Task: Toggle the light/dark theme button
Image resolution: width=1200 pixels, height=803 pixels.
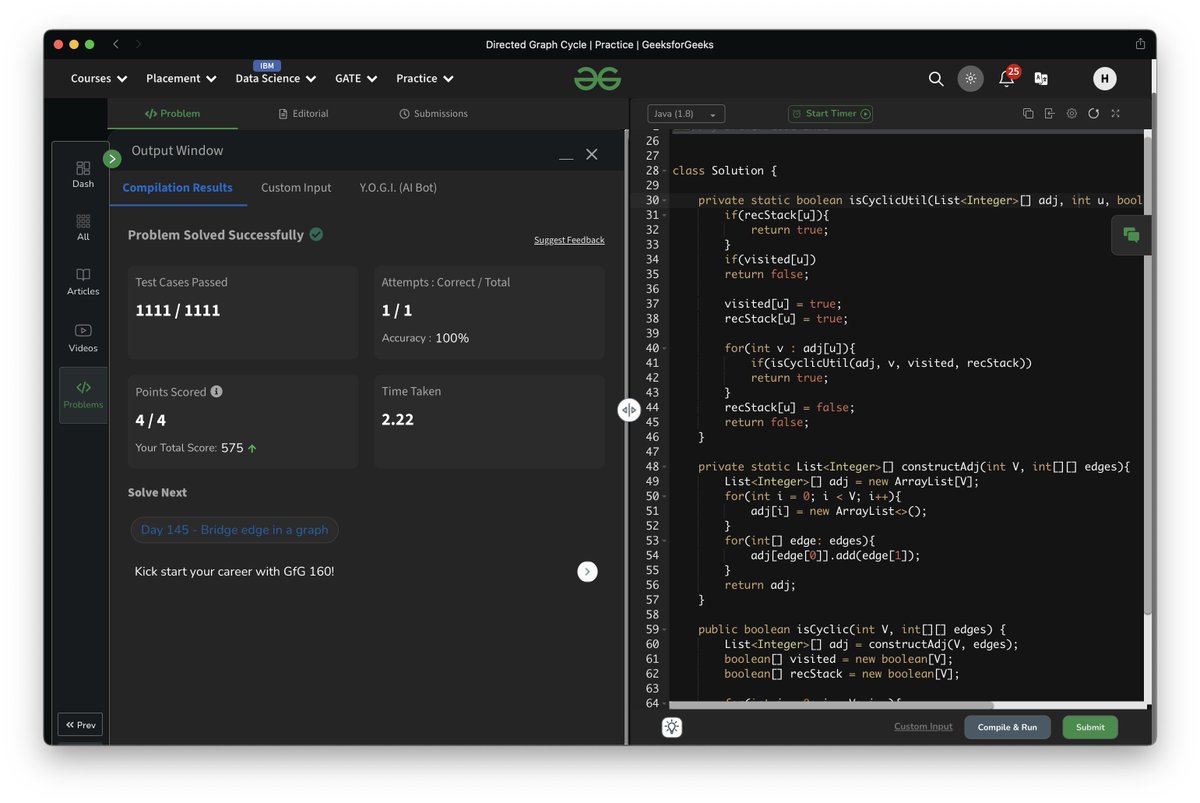Action: click(x=970, y=79)
